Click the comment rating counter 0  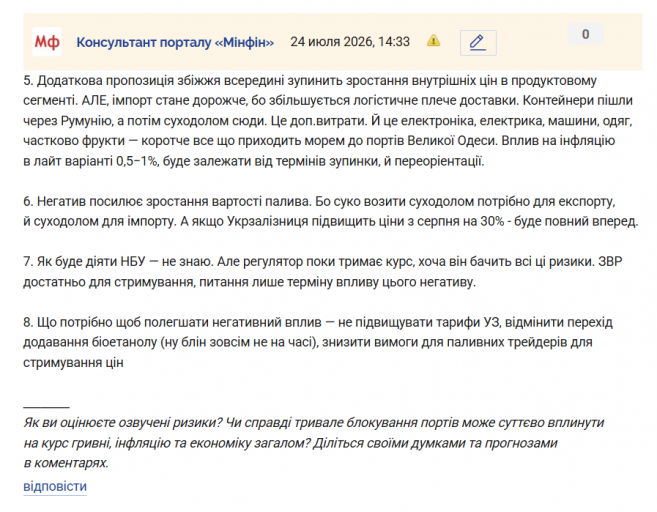click(x=585, y=34)
